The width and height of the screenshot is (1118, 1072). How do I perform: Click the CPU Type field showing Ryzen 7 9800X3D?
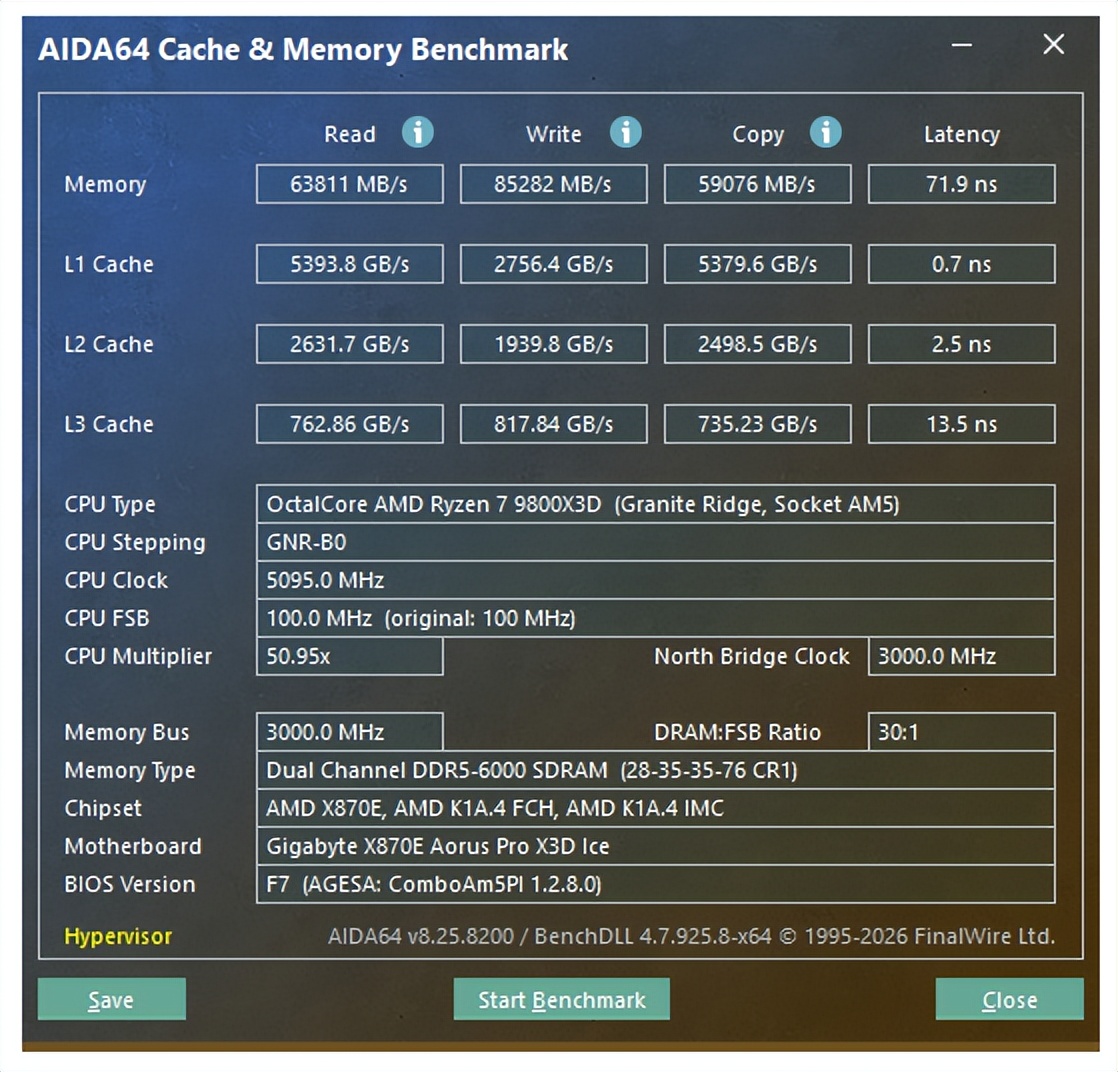[x=655, y=504]
